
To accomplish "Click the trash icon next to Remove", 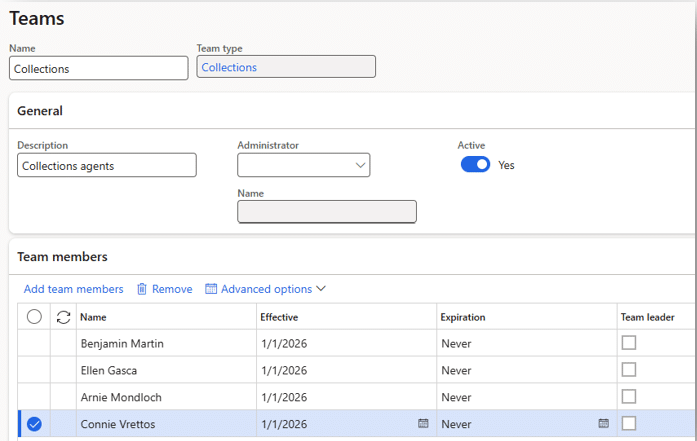I will 142,289.
